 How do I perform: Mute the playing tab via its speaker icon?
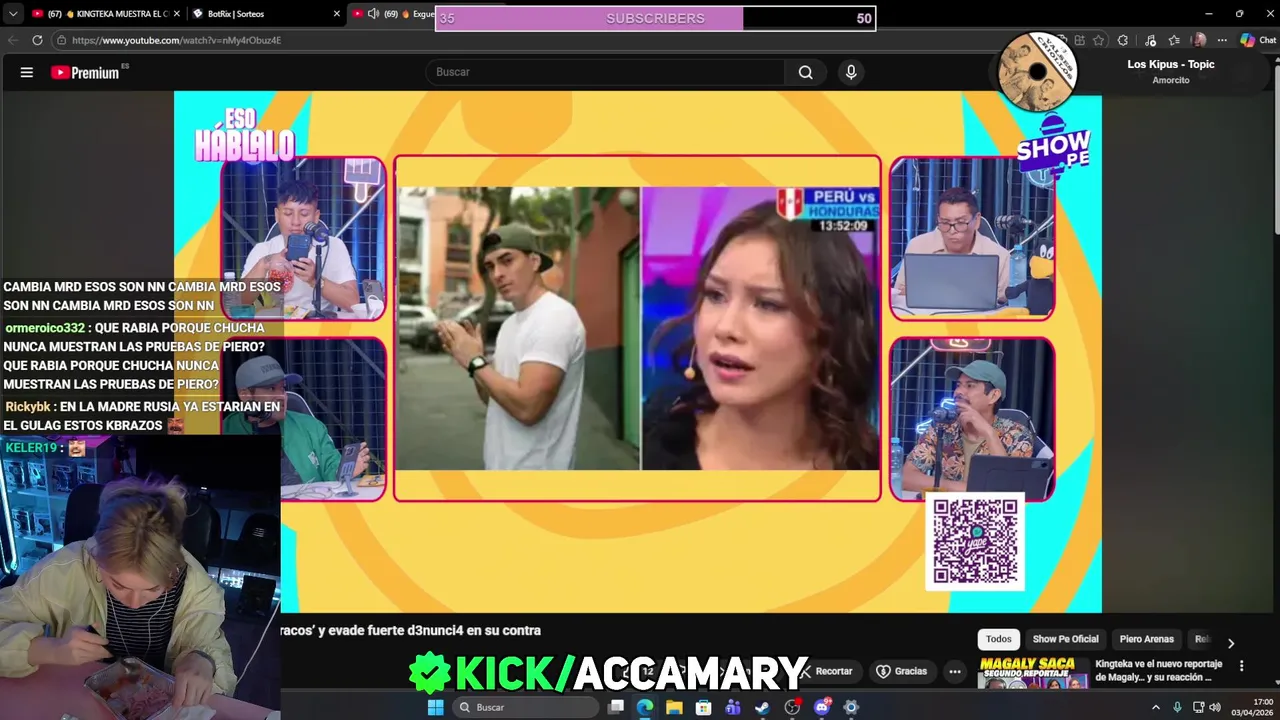[x=373, y=14]
